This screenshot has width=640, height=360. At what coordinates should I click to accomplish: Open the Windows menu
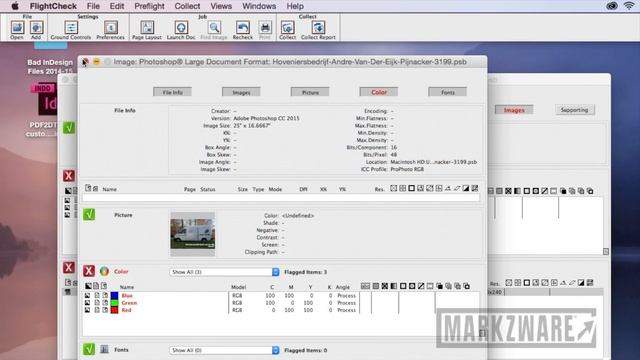[259, 6]
